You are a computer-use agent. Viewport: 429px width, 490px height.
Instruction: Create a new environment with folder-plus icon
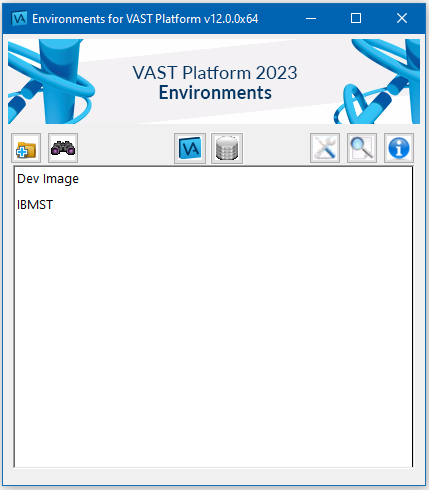(26, 148)
